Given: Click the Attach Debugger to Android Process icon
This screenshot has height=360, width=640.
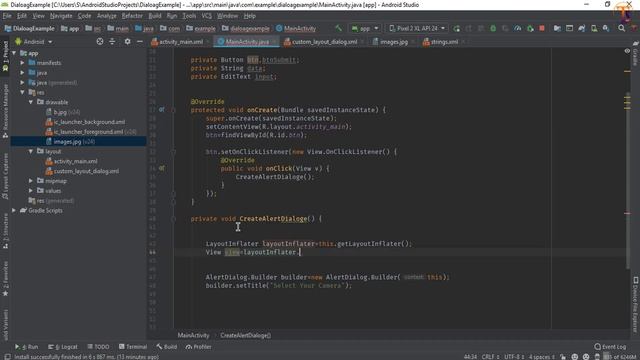Looking at the screenshot, I should tap(530, 28).
